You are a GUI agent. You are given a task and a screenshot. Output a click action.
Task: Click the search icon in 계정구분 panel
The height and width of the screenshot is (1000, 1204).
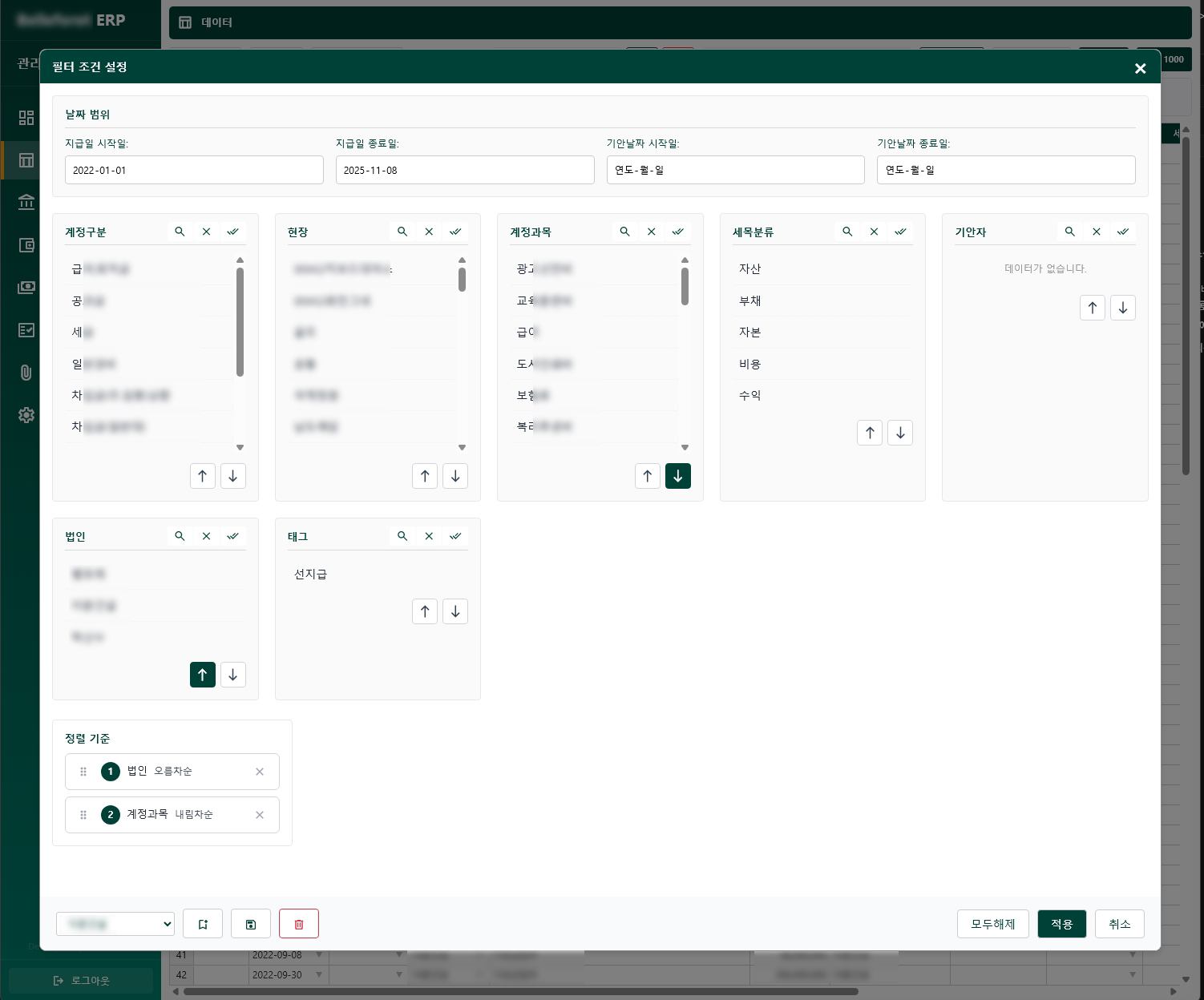pos(180,232)
